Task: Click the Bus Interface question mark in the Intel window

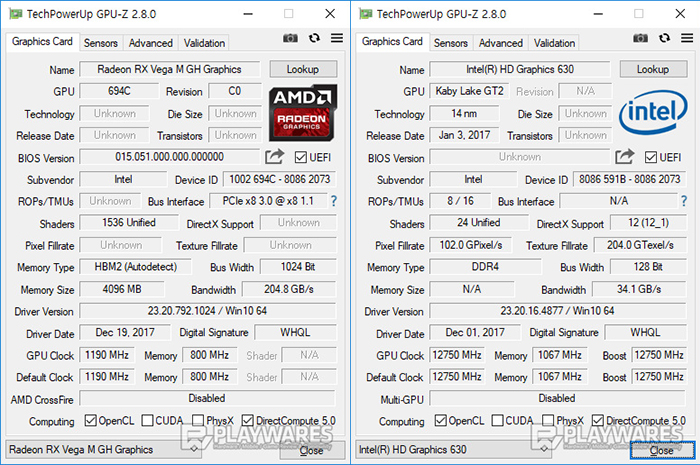Action: click(683, 201)
